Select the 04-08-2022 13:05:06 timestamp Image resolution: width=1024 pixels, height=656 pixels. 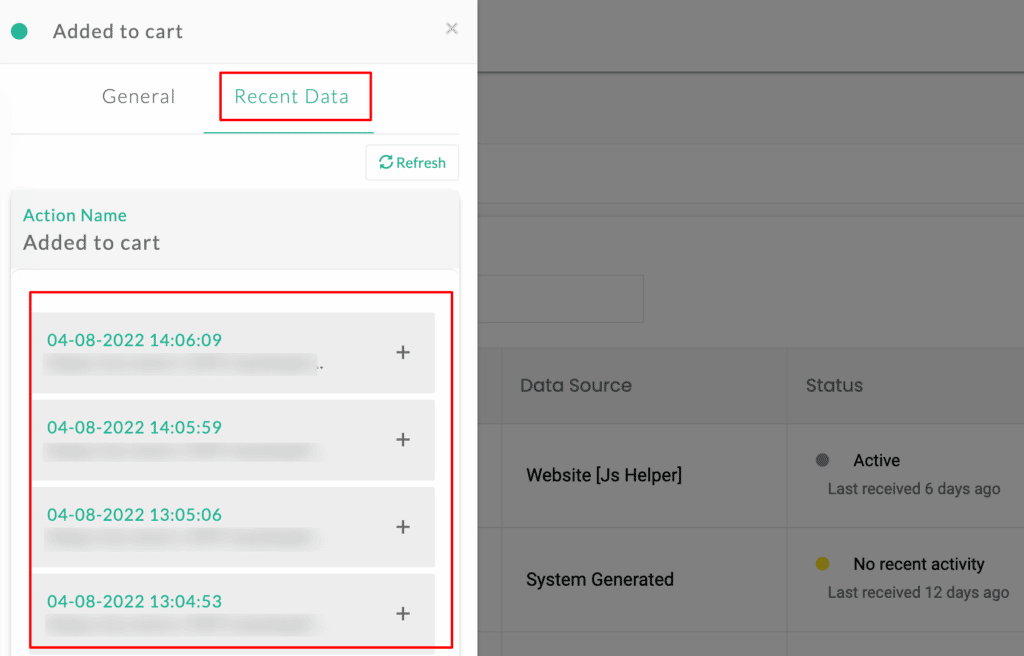(x=134, y=515)
